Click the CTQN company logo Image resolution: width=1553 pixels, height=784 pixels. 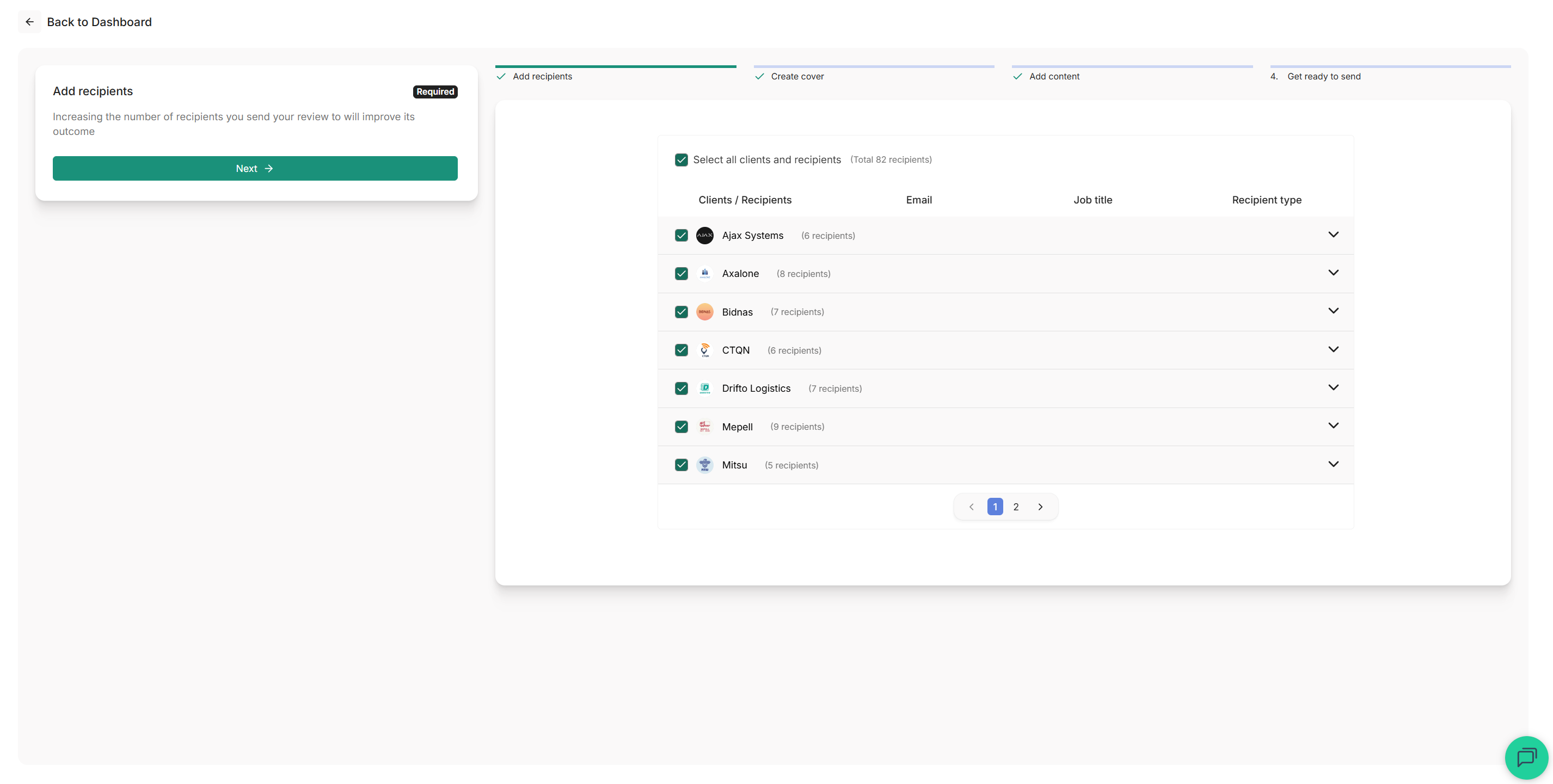click(704, 350)
